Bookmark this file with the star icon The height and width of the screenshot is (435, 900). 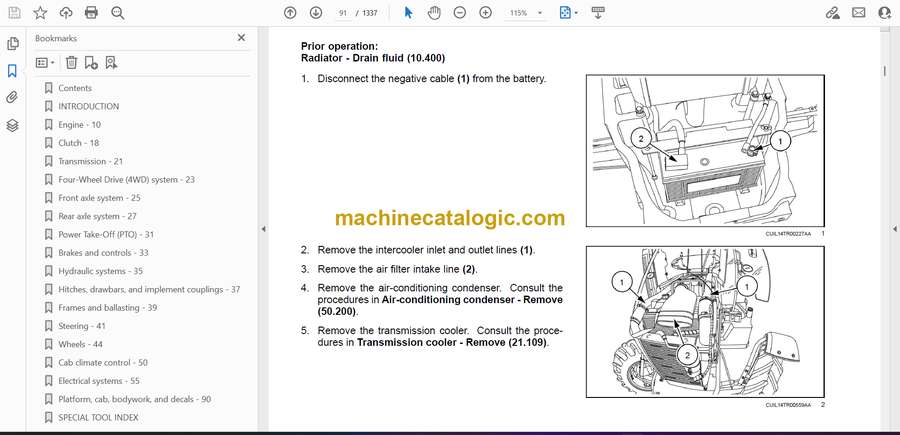[40, 13]
